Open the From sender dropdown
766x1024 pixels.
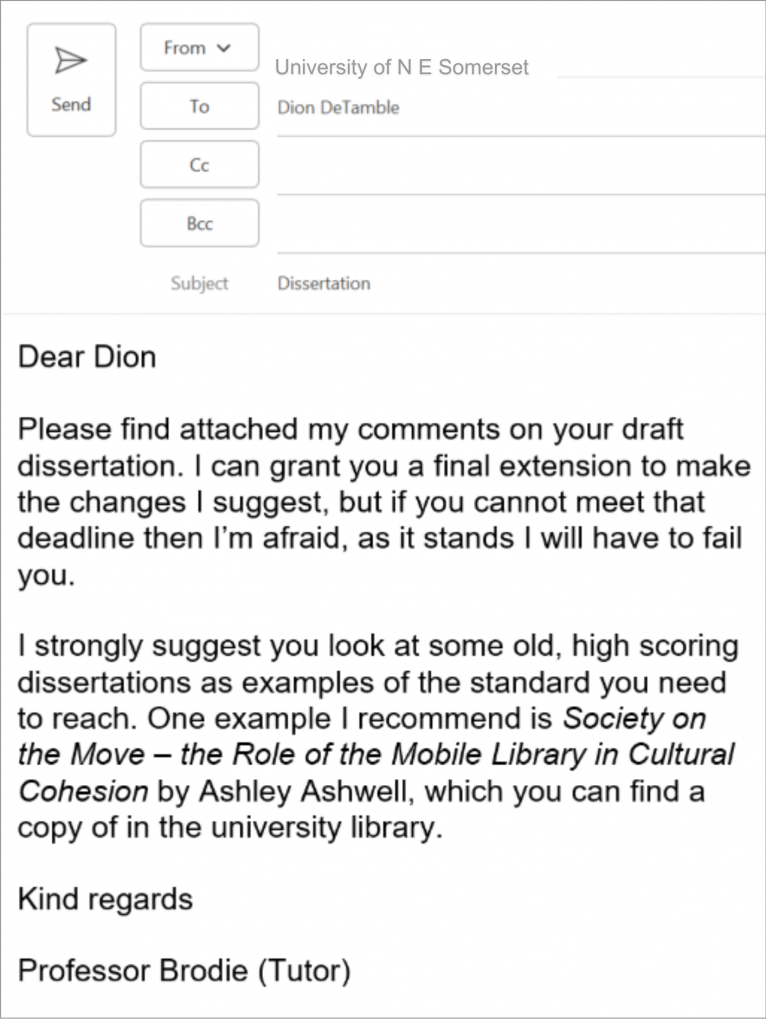199,48
